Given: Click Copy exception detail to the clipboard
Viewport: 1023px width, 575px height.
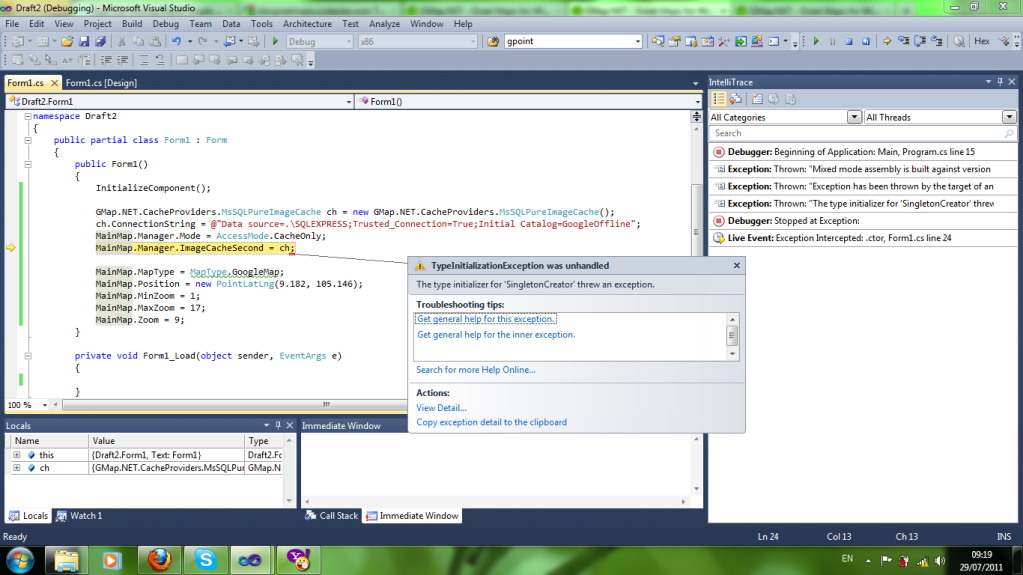Looking at the screenshot, I should point(491,422).
